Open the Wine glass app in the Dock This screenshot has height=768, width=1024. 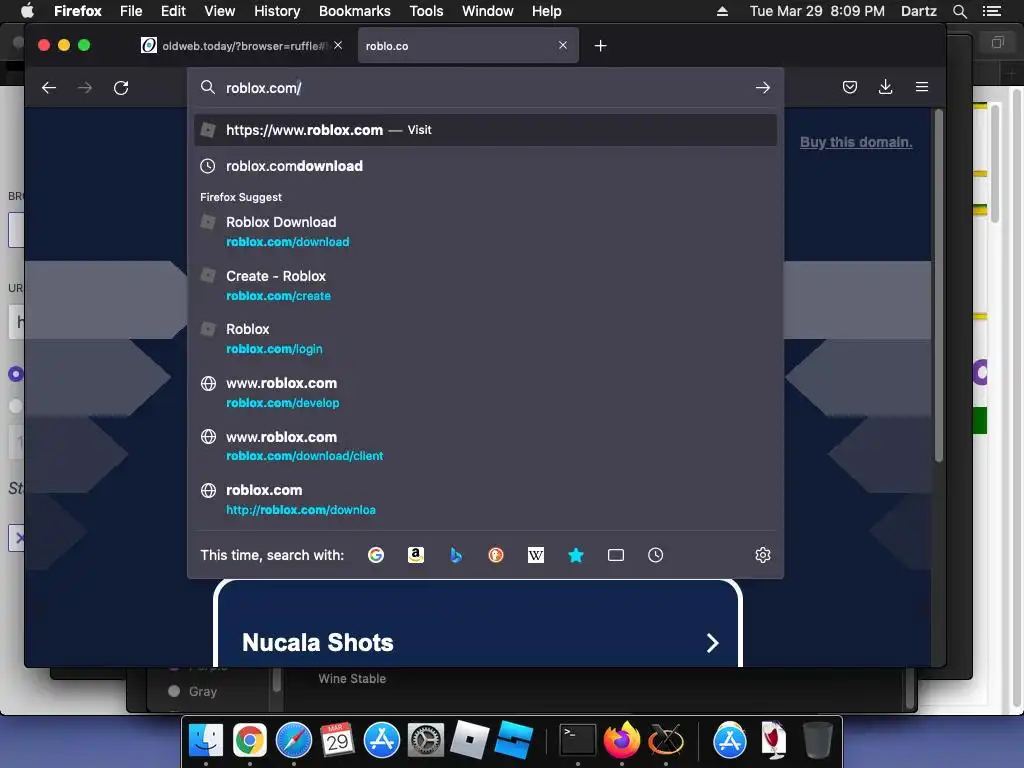[773, 741]
